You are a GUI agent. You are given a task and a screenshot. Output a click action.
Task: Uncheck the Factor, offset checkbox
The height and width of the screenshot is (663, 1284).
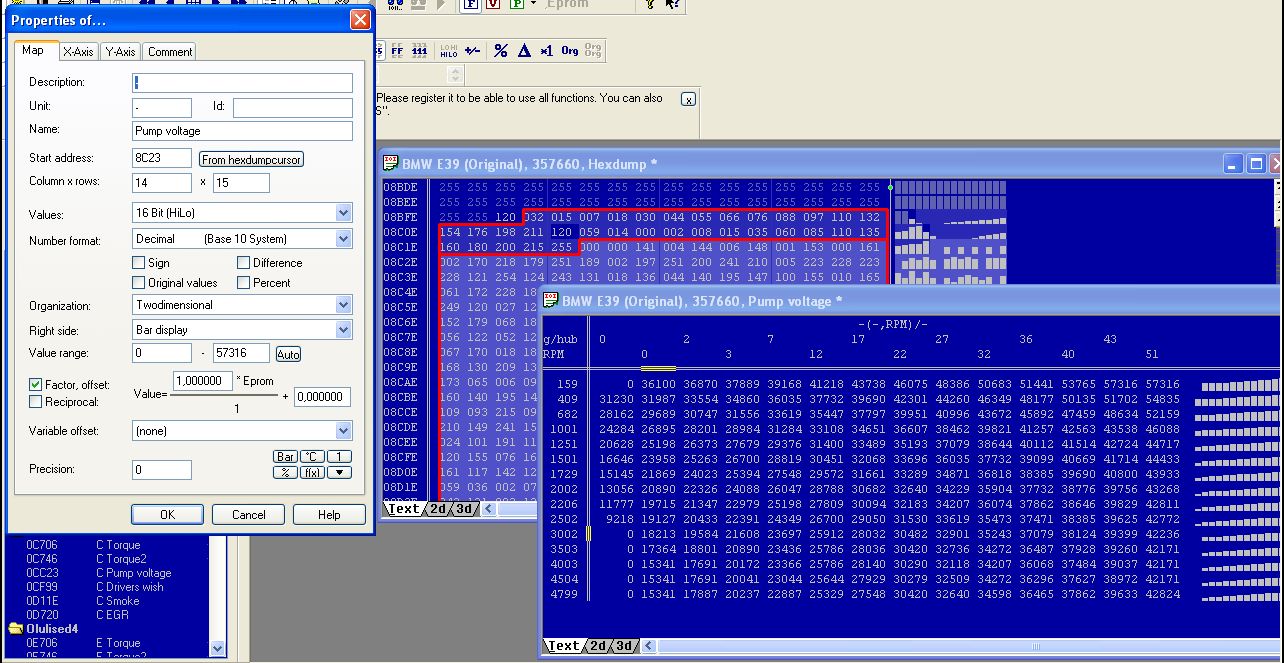[35, 384]
